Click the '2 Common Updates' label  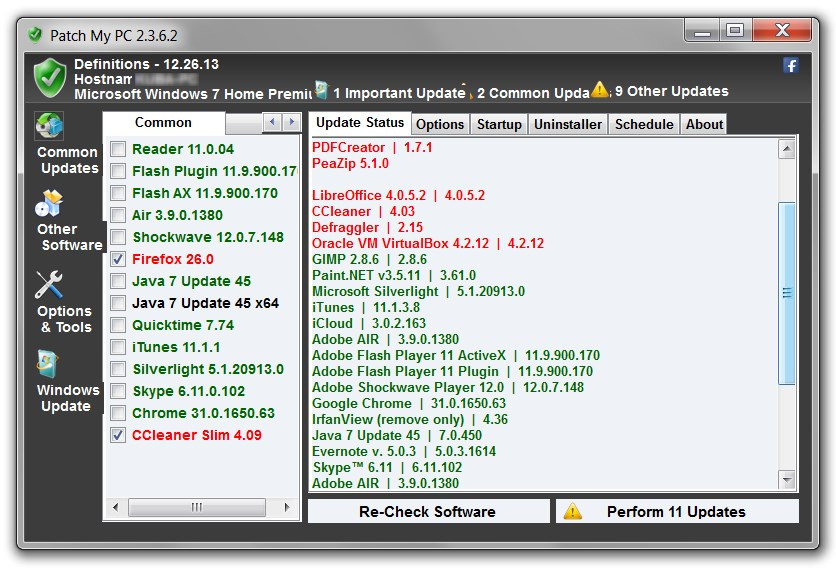tap(534, 93)
